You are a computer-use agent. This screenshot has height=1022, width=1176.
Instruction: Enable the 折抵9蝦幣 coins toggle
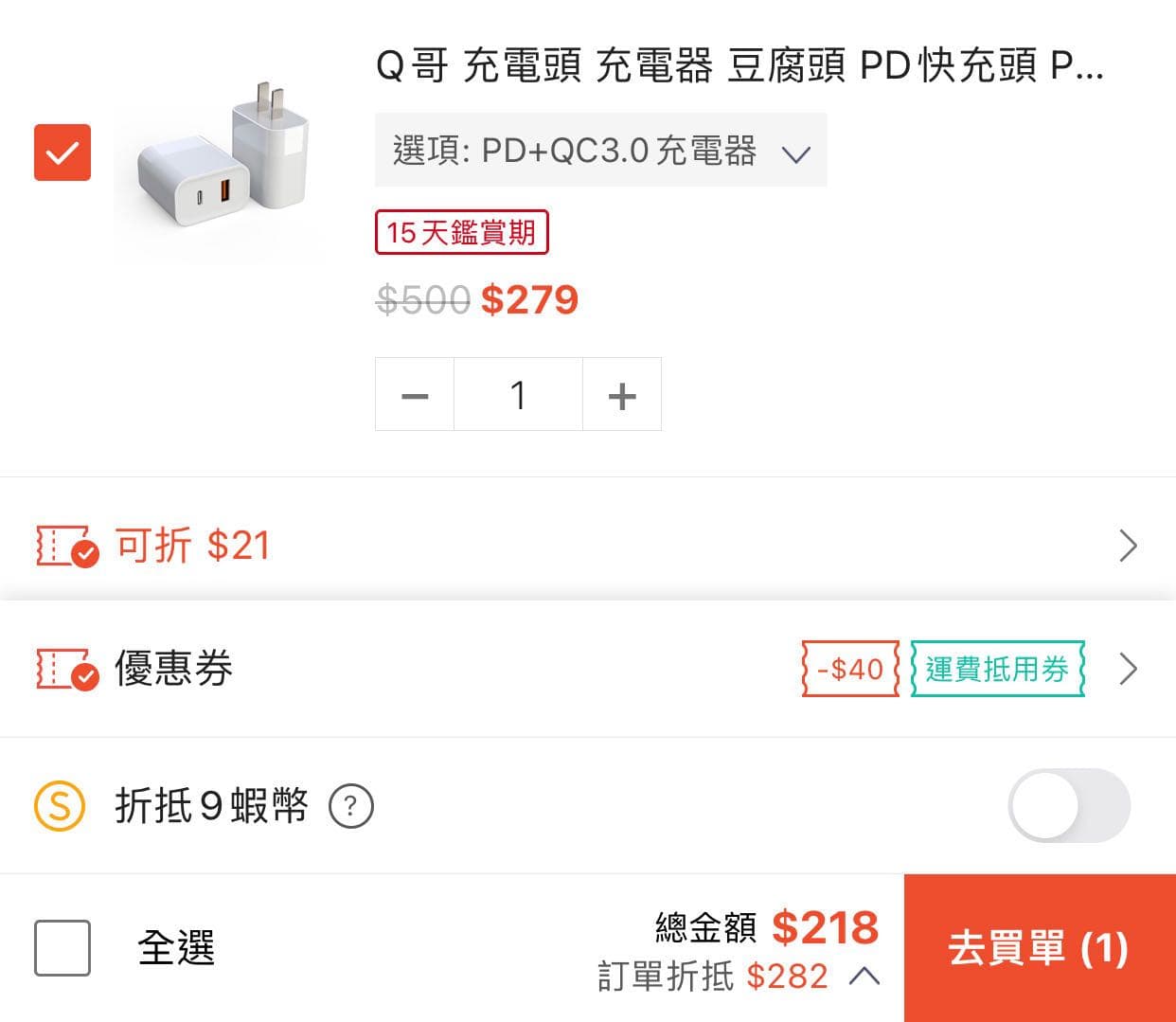1068,806
